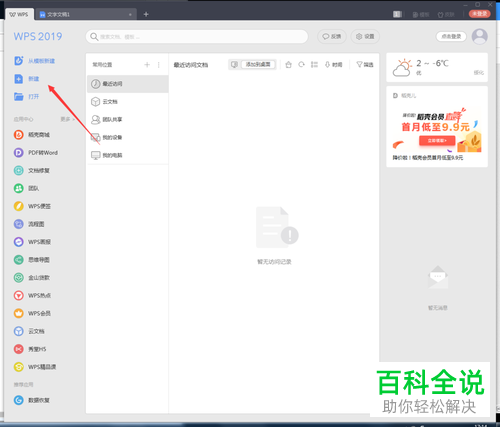Click the 设置 settings button
This screenshot has width=500, height=427.
pyautogui.click(x=365, y=36)
